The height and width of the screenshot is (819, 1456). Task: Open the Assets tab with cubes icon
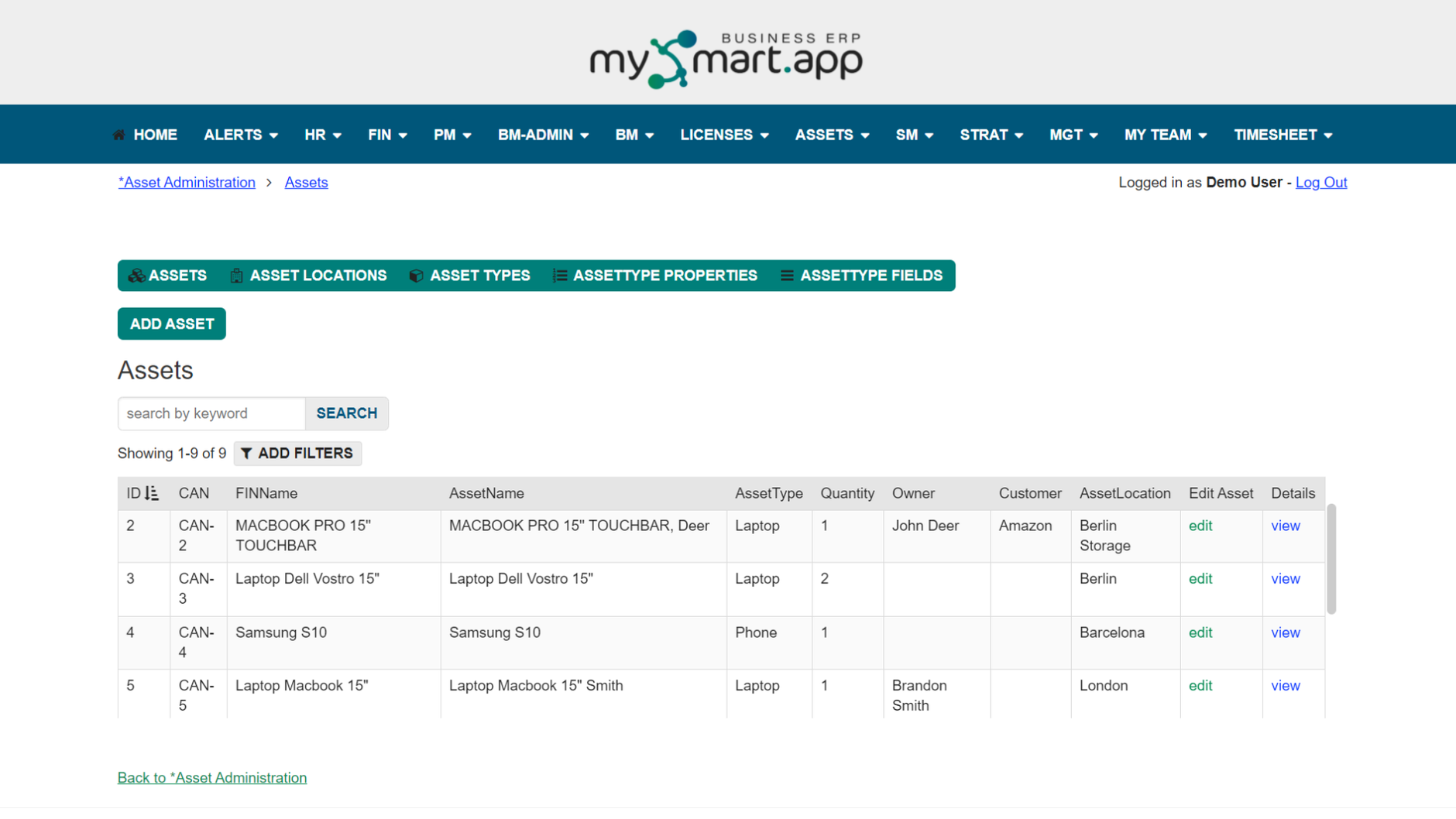[167, 276]
